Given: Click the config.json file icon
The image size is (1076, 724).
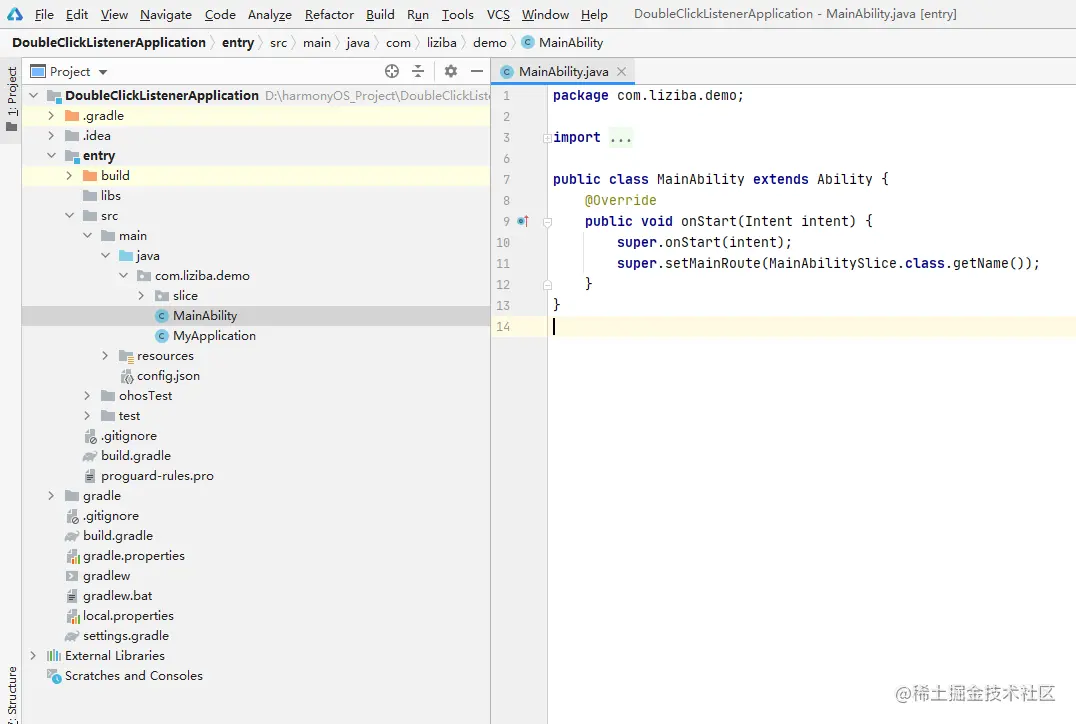Looking at the screenshot, I should click(x=127, y=376).
